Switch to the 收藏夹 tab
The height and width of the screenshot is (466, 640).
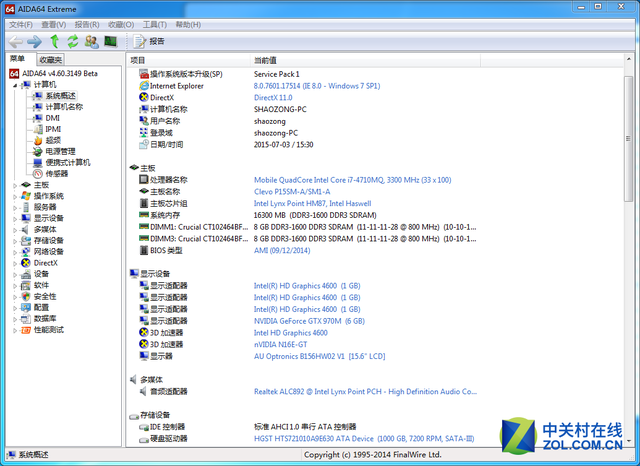coord(50,60)
